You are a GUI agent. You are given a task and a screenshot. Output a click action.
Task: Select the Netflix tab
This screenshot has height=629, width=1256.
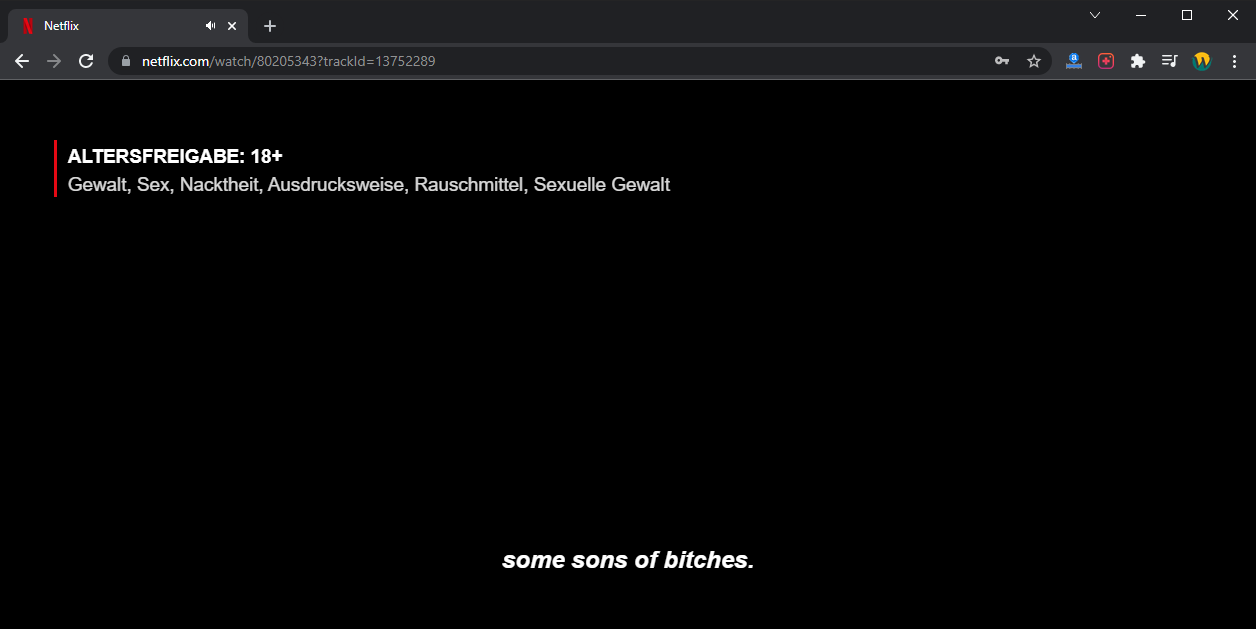pyautogui.click(x=128, y=26)
